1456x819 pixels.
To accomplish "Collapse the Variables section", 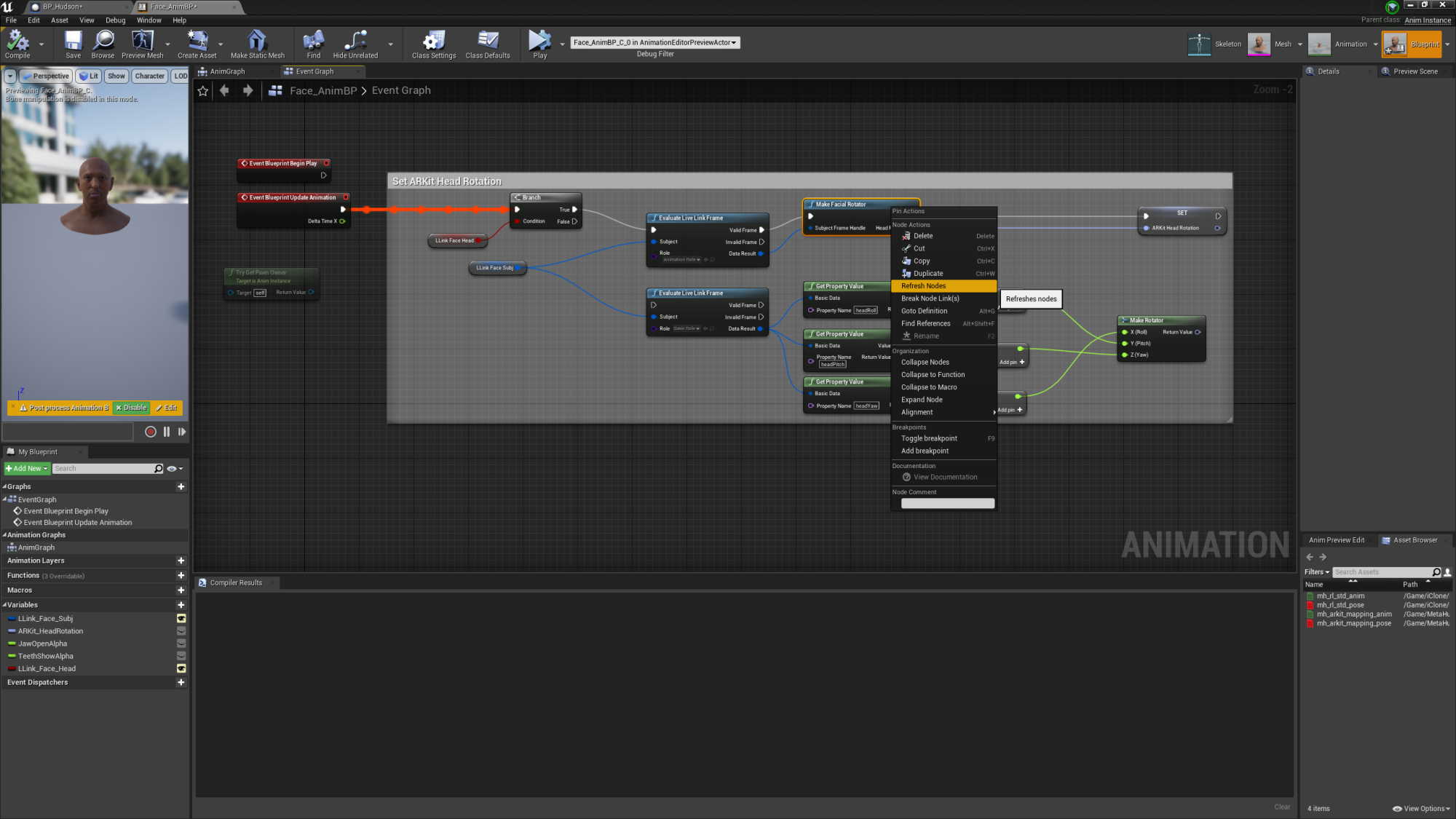I will (4, 605).
